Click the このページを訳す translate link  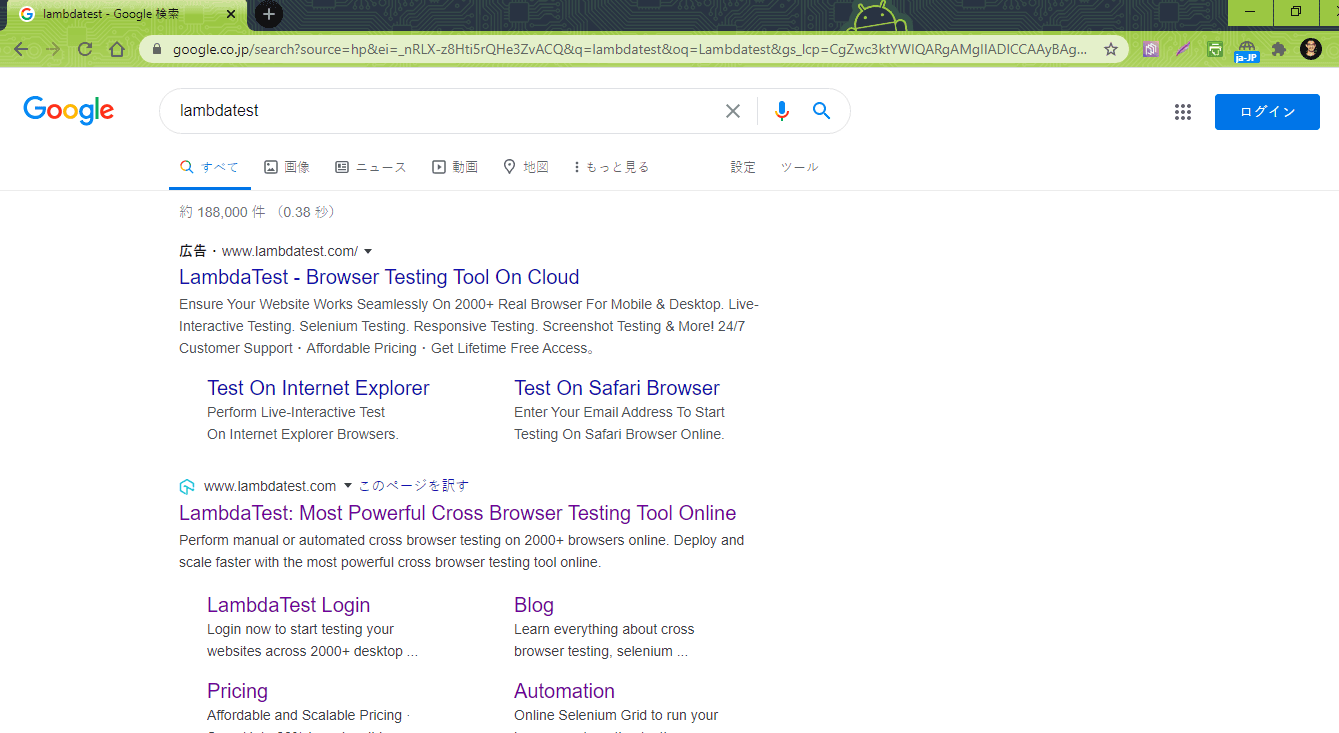(x=414, y=486)
